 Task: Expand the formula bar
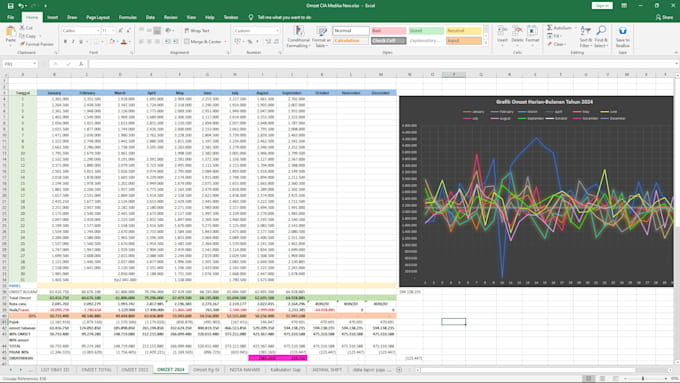pyautogui.click(x=677, y=64)
